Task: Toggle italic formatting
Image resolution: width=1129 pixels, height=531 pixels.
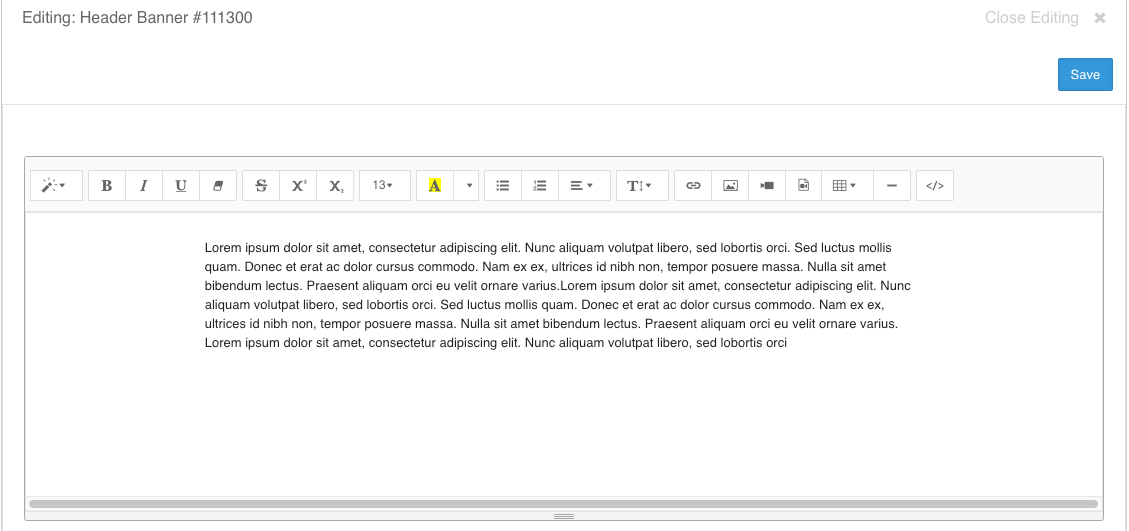Action: pos(144,186)
